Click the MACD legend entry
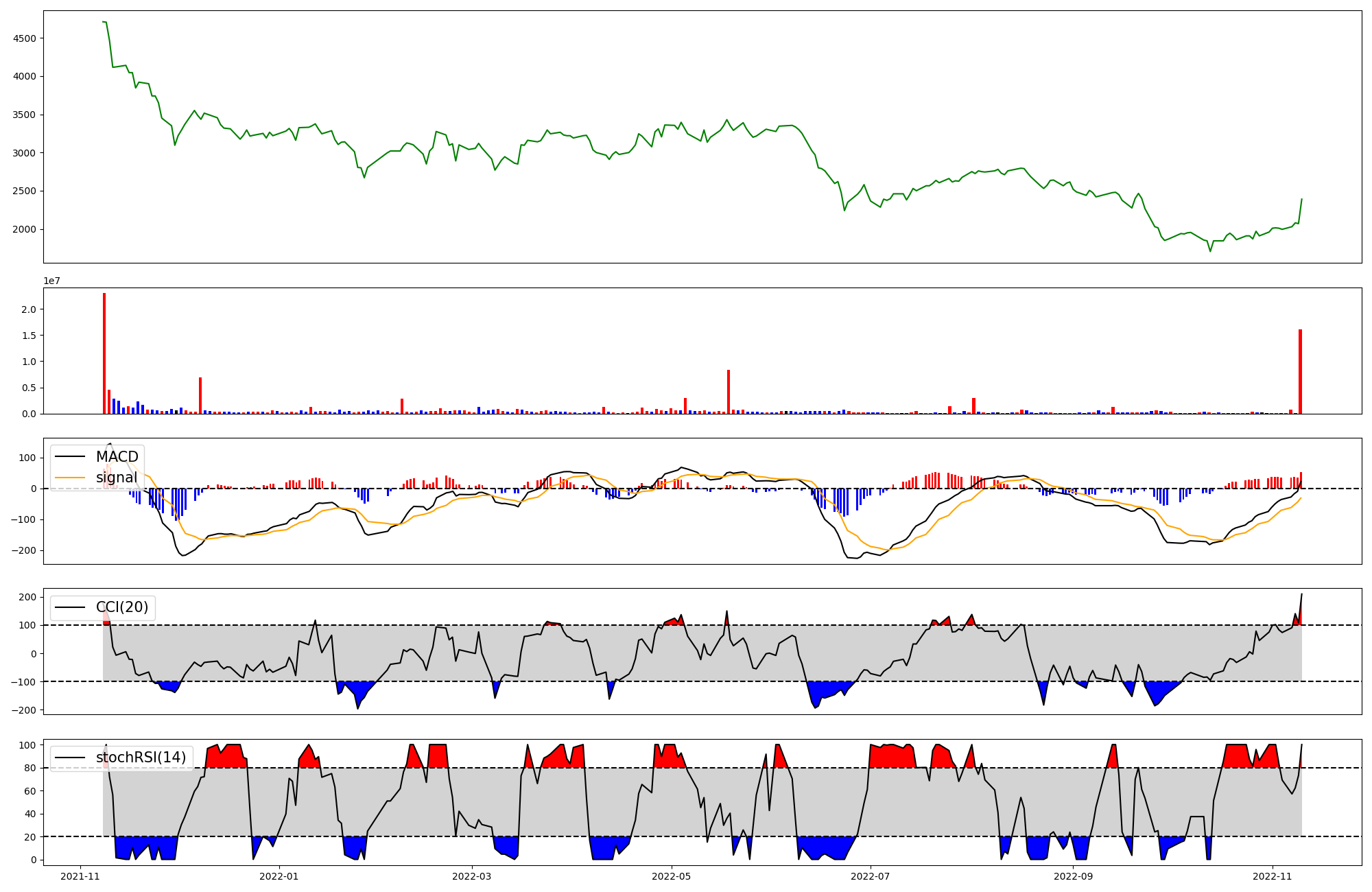 117,457
